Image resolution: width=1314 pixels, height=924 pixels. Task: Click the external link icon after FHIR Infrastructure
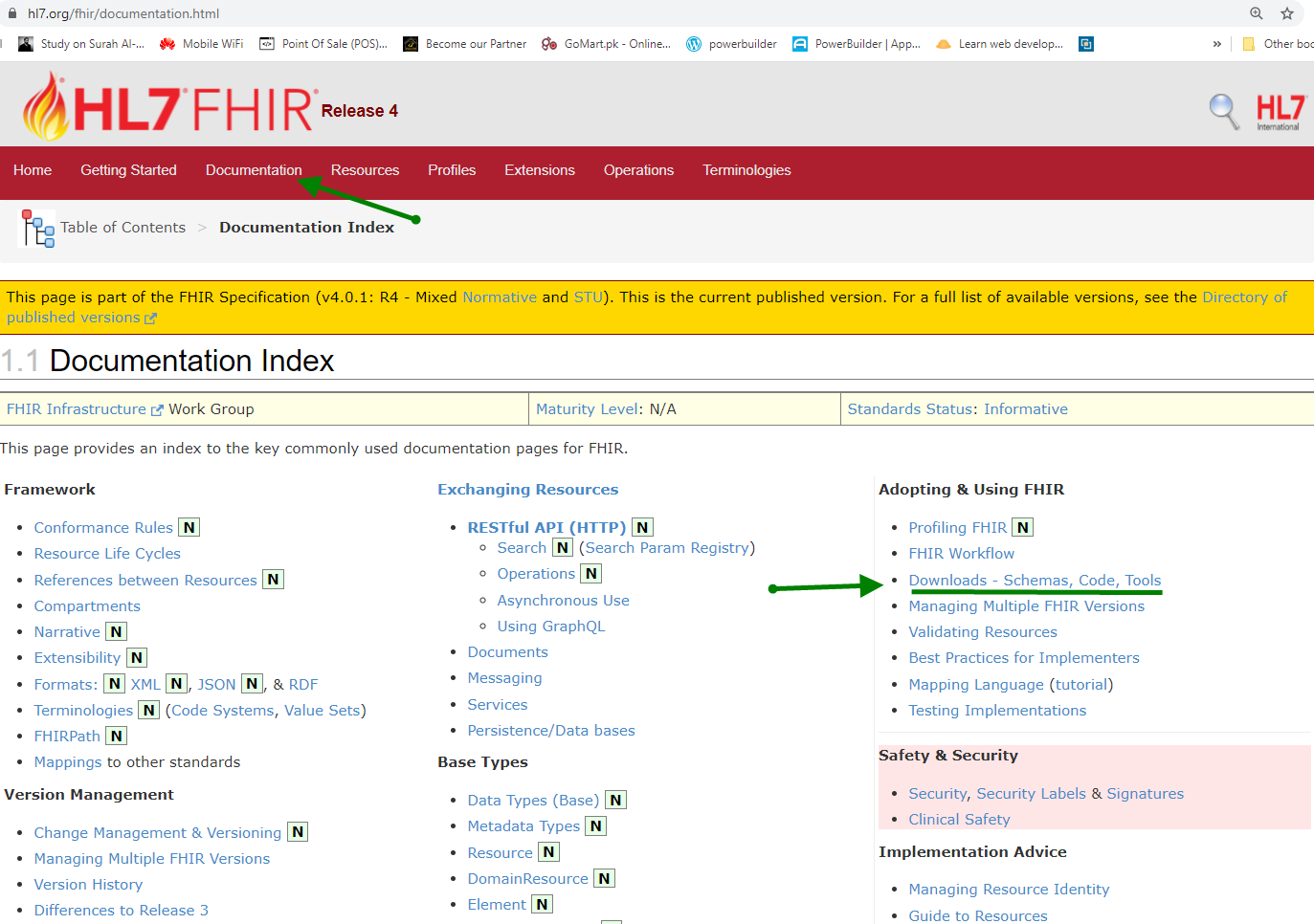pyautogui.click(x=157, y=410)
